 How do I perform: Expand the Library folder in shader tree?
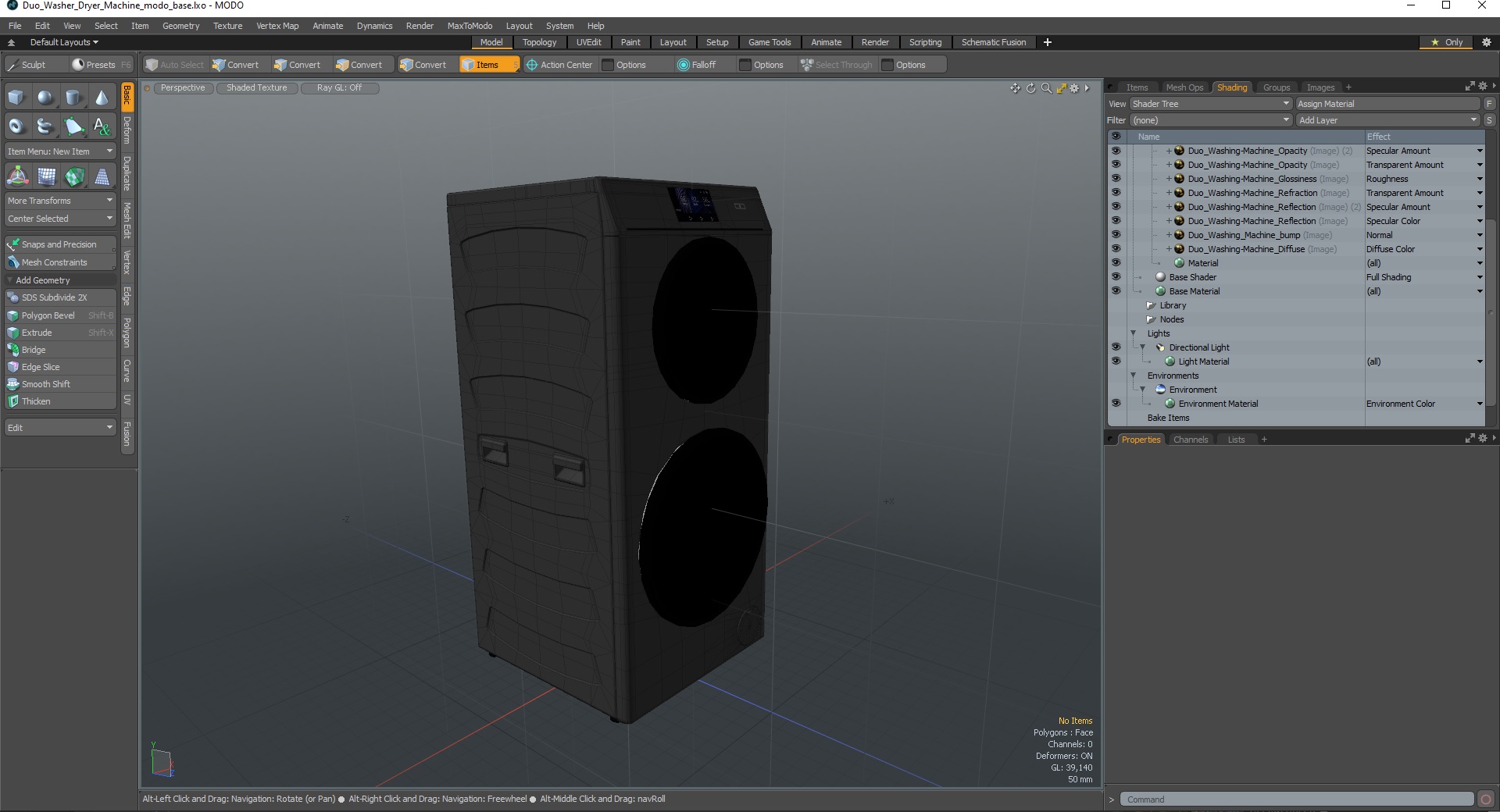pos(1151,305)
